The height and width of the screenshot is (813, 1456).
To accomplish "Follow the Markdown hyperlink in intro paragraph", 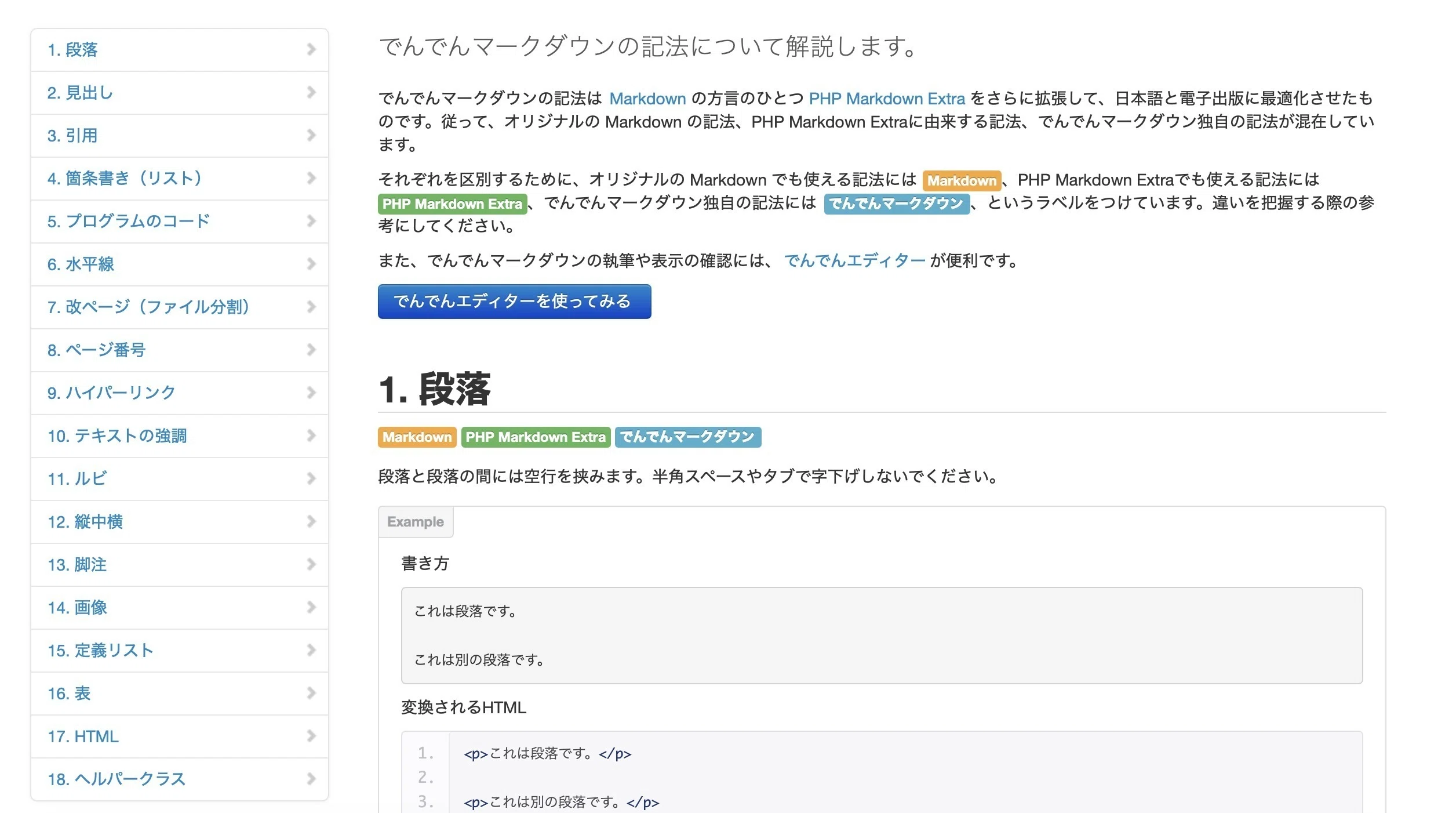I will (647, 99).
